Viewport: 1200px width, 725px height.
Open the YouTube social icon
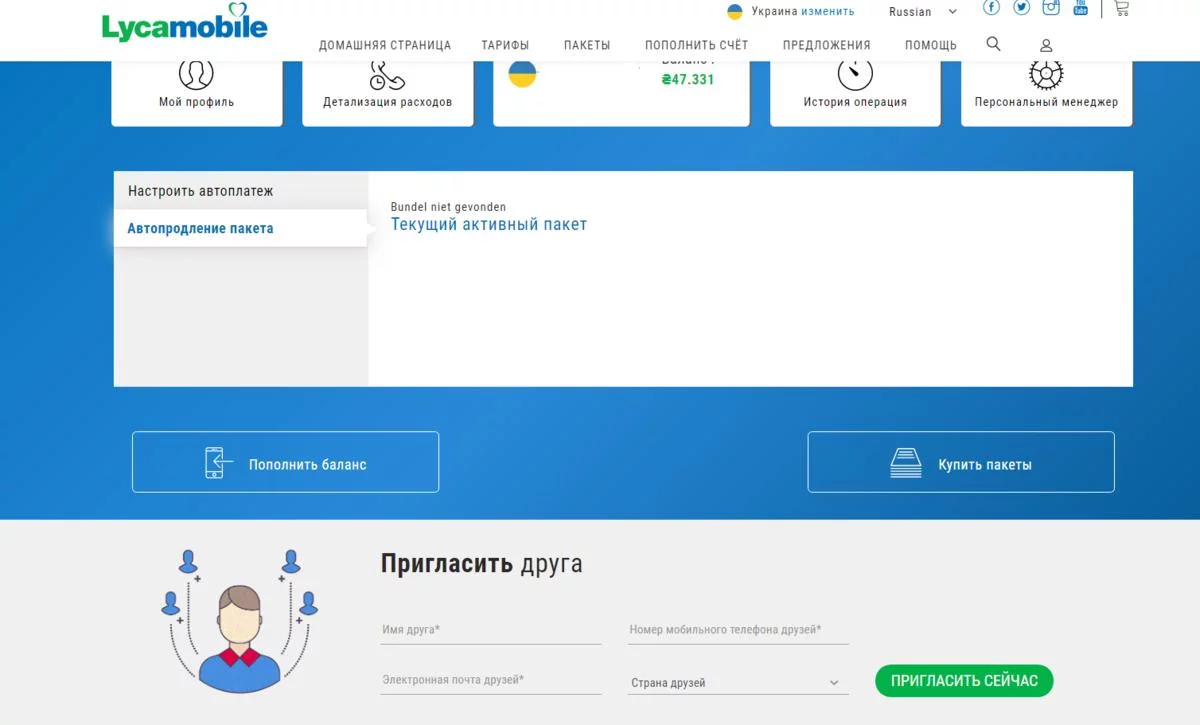tap(1081, 8)
